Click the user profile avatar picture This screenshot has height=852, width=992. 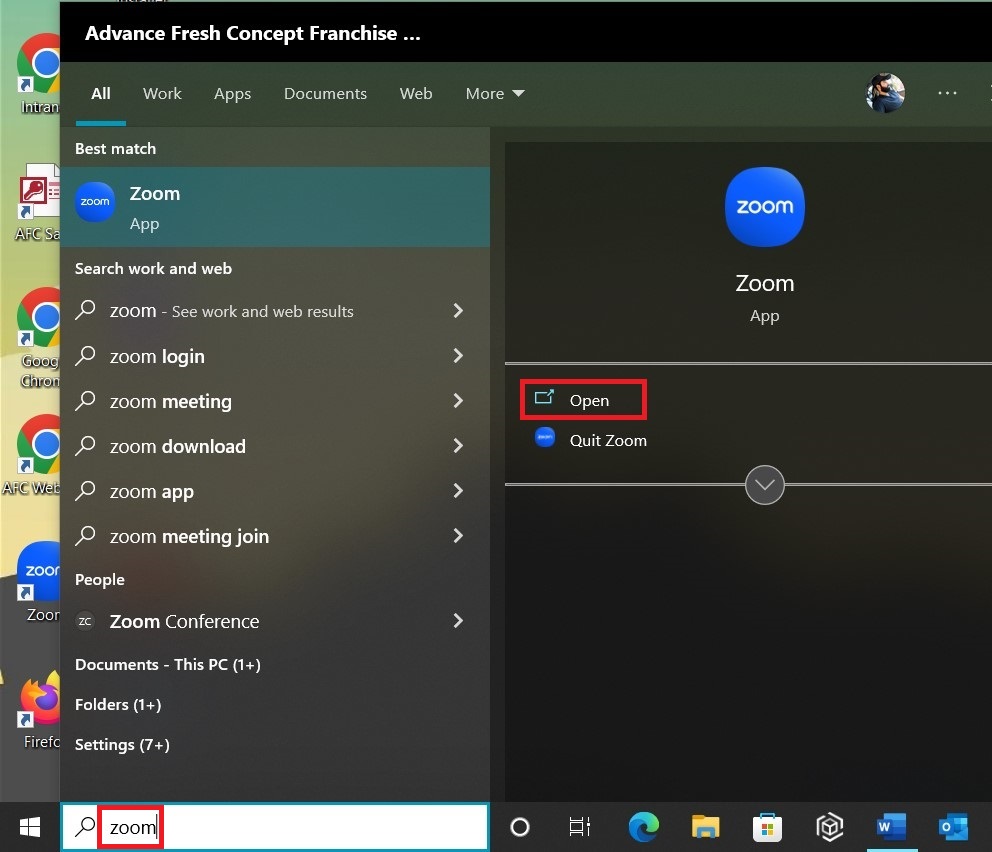tap(884, 93)
